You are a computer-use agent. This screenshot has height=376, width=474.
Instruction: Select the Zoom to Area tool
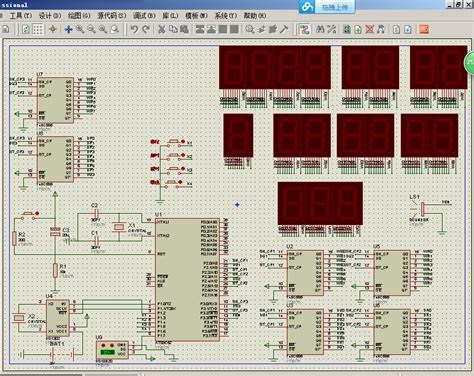114,29
